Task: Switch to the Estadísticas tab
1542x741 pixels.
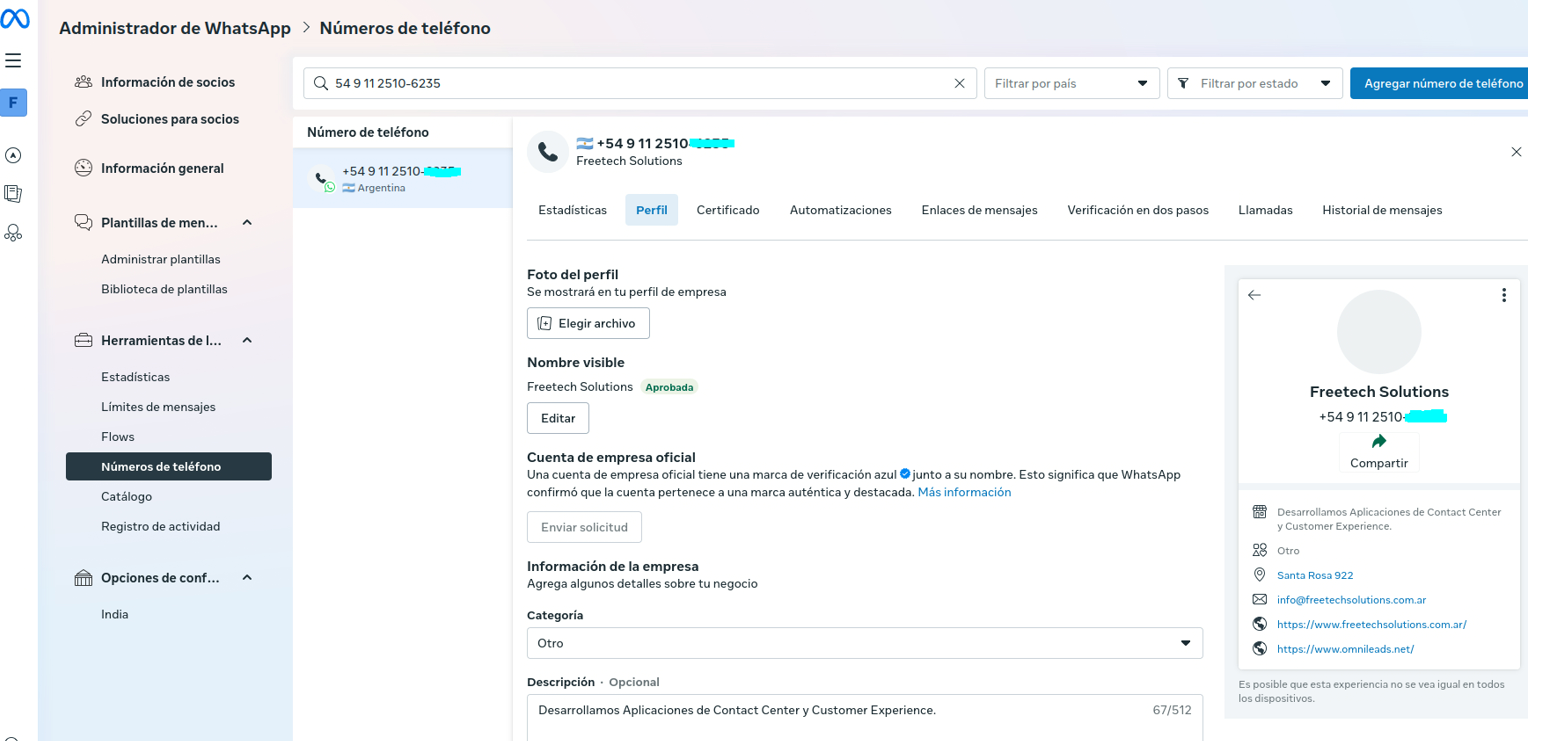Action: [572, 210]
